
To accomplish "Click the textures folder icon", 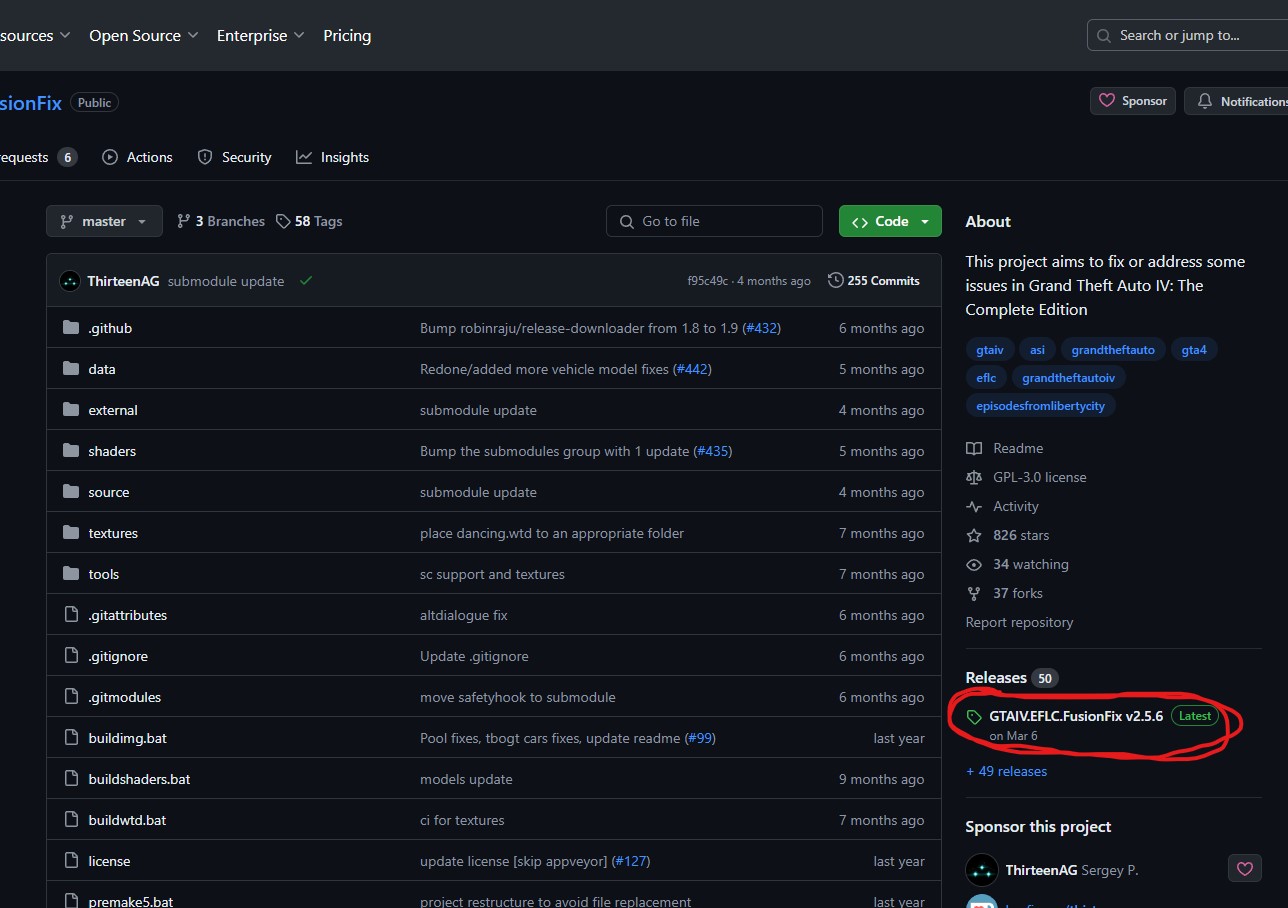I will click(70, 533).
